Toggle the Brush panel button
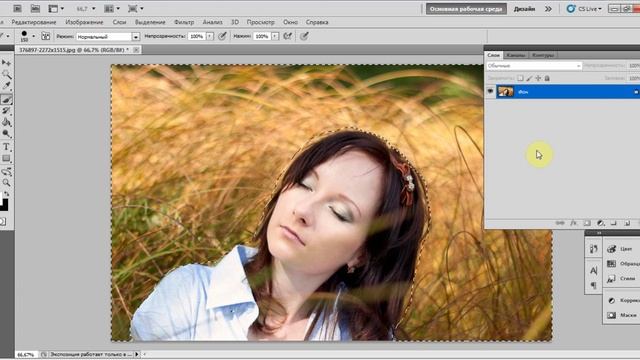Viewport: 640px width, 360px height. (46, 36)
